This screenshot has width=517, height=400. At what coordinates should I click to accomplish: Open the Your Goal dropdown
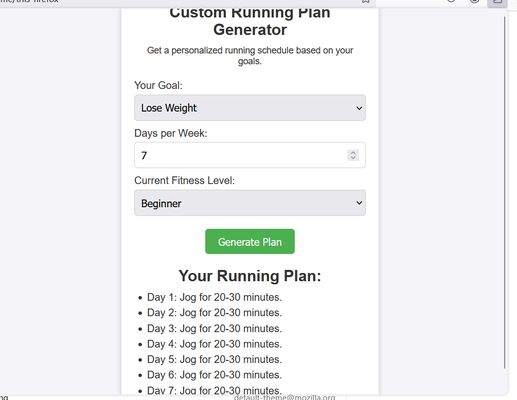pyautogui.click(x=250, y=108)
